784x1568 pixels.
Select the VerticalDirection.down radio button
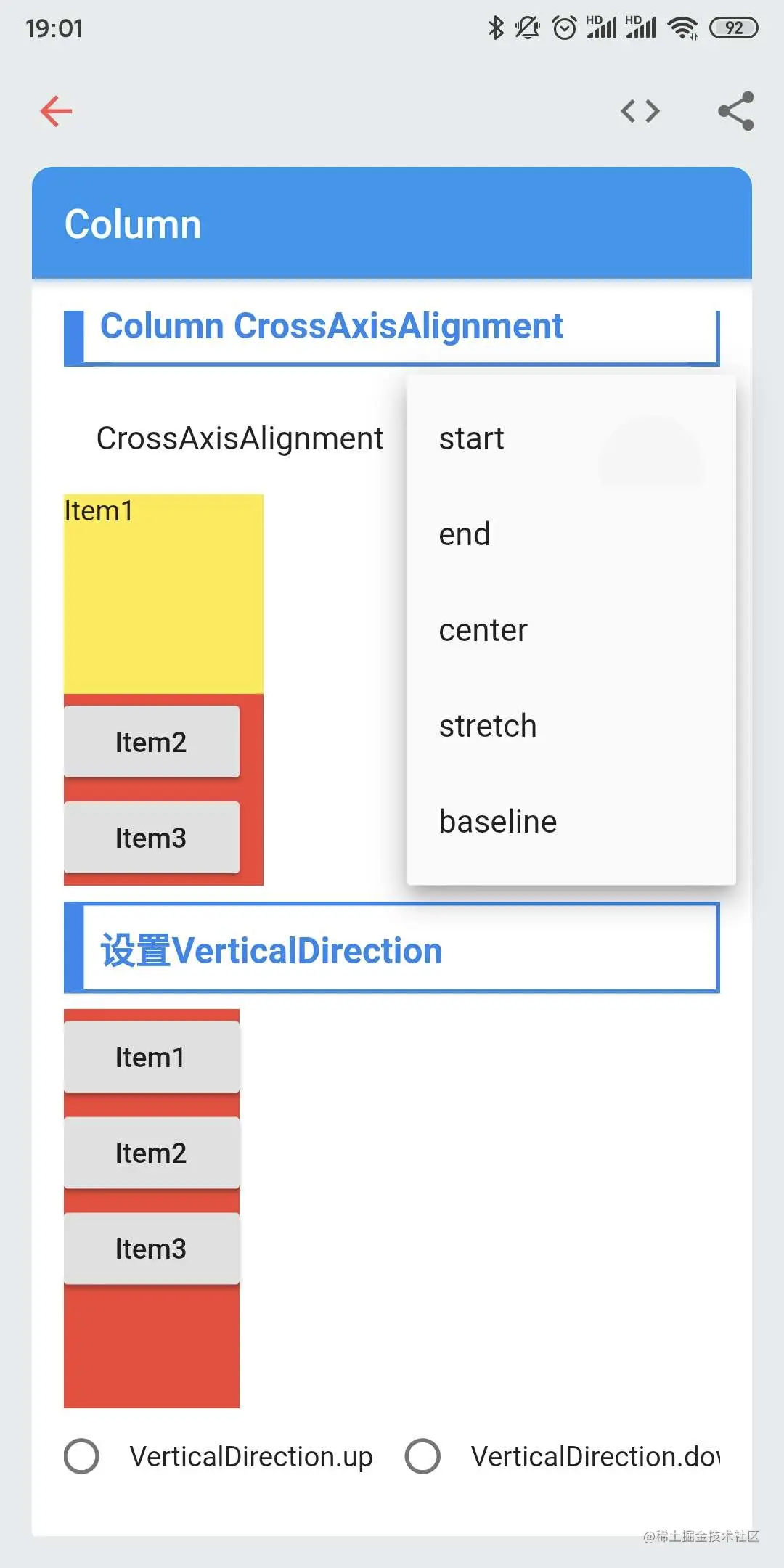[x=423, y=1456]
